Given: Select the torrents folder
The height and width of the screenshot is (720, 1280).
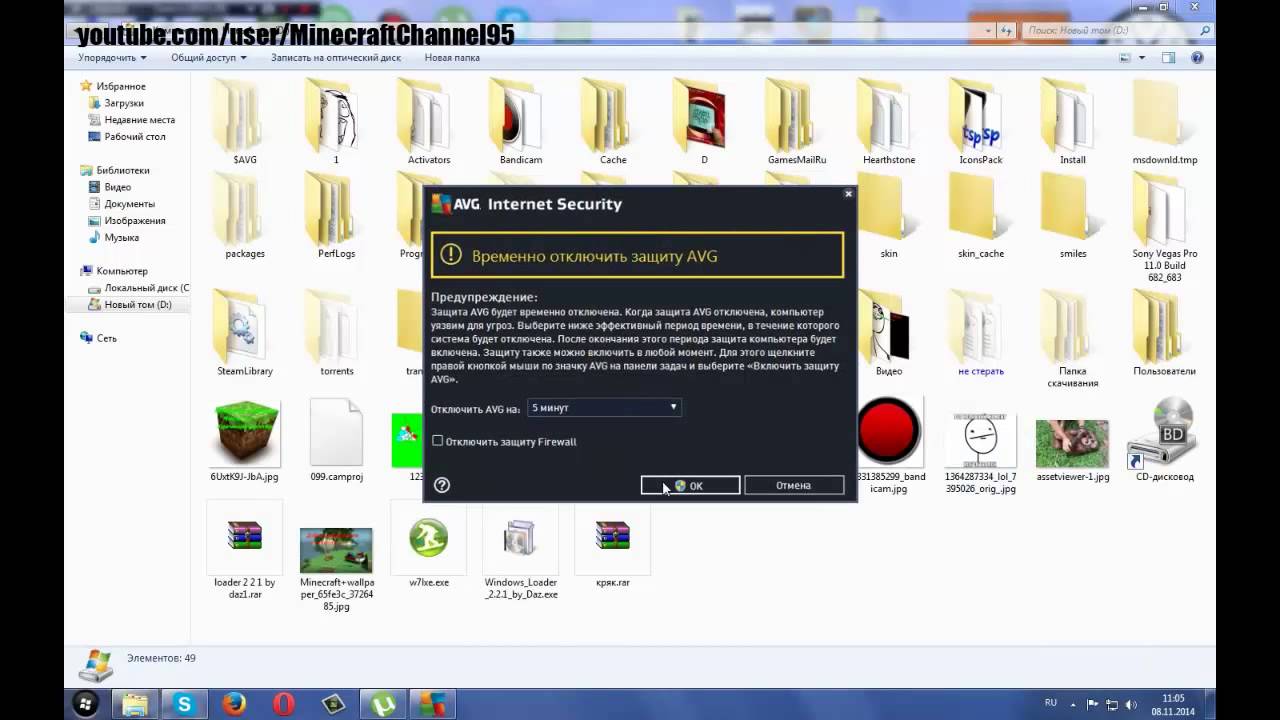Looking at the screenshot, I should coord(337,333).
